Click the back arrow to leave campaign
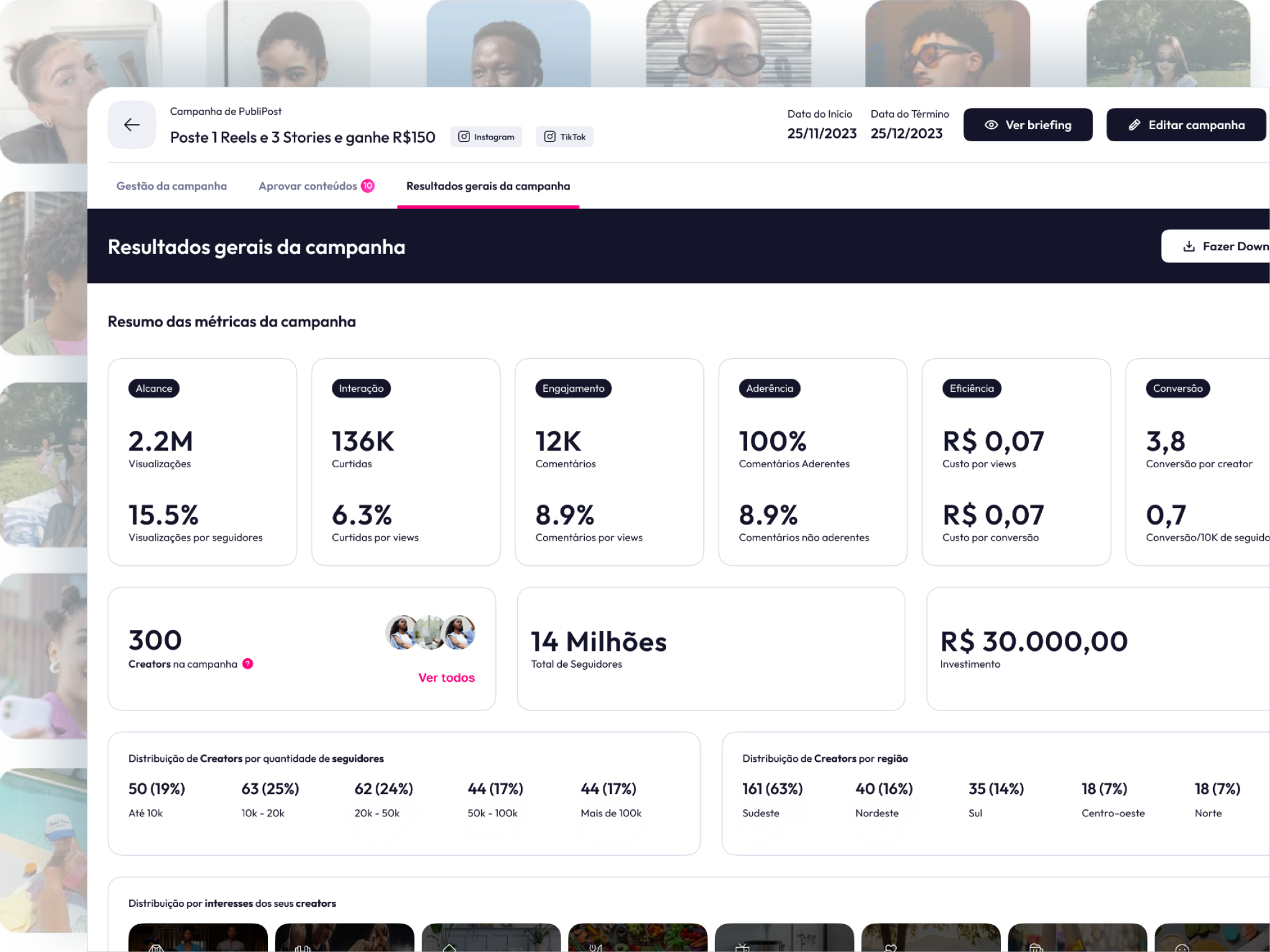Viewport: 1270px width, 952px height. (x=131, y=125)
